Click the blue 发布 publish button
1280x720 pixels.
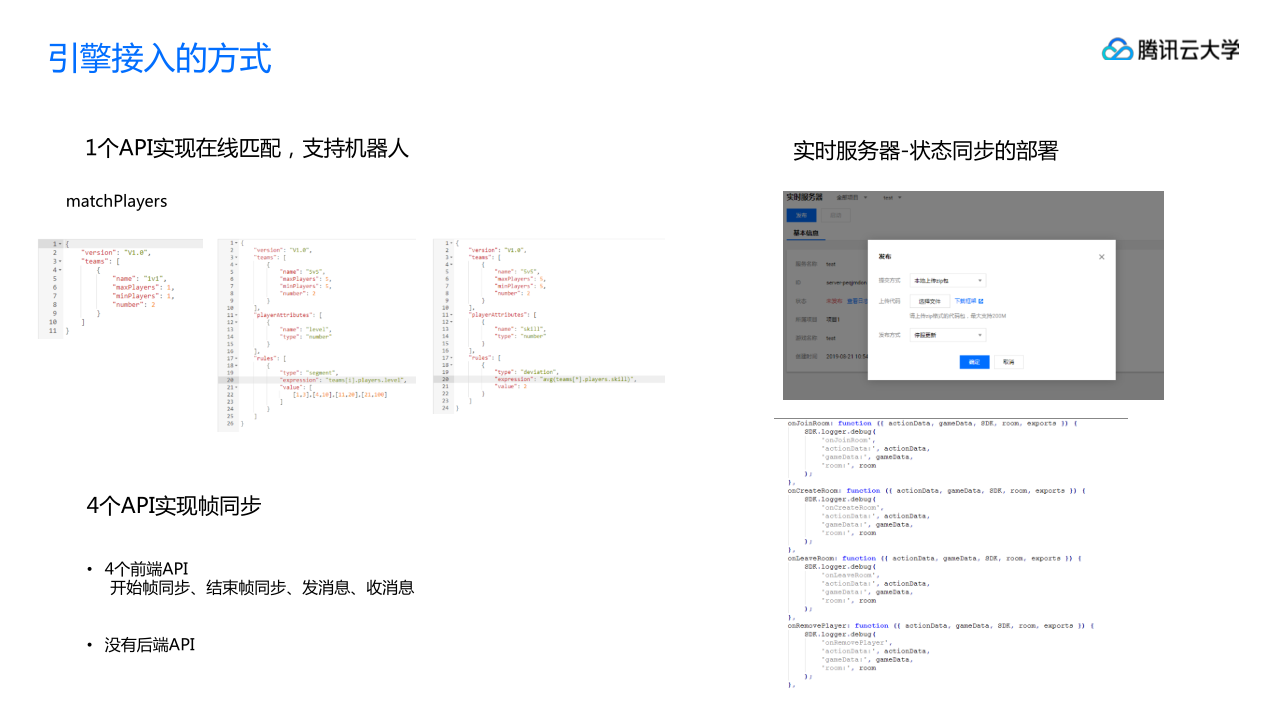click(x=800, y=216)
